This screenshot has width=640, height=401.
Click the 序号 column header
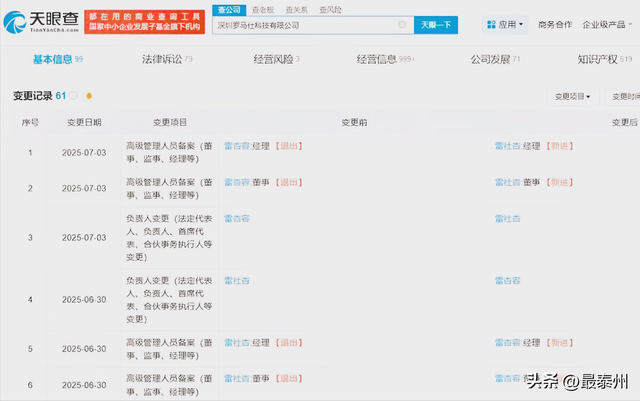point(30,123)
